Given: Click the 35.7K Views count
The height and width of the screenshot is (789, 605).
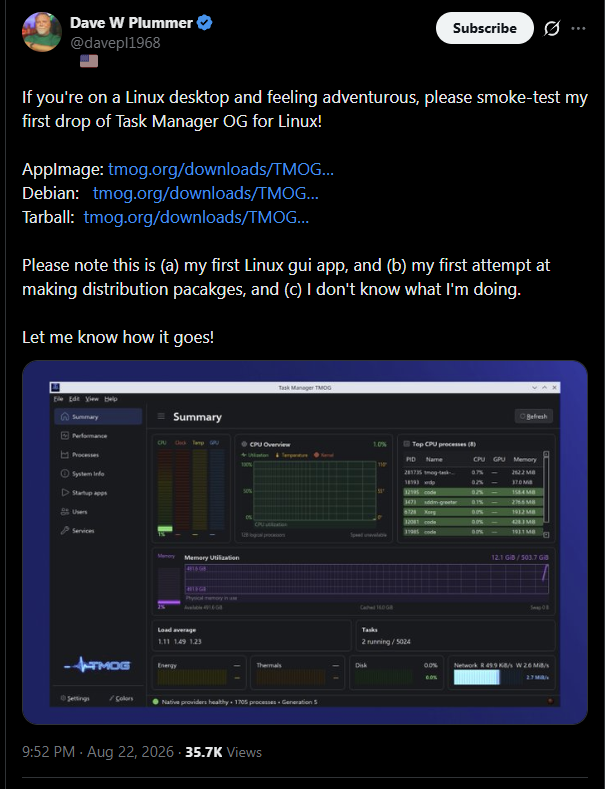Looking at the screenshot, I should [223, 752].
